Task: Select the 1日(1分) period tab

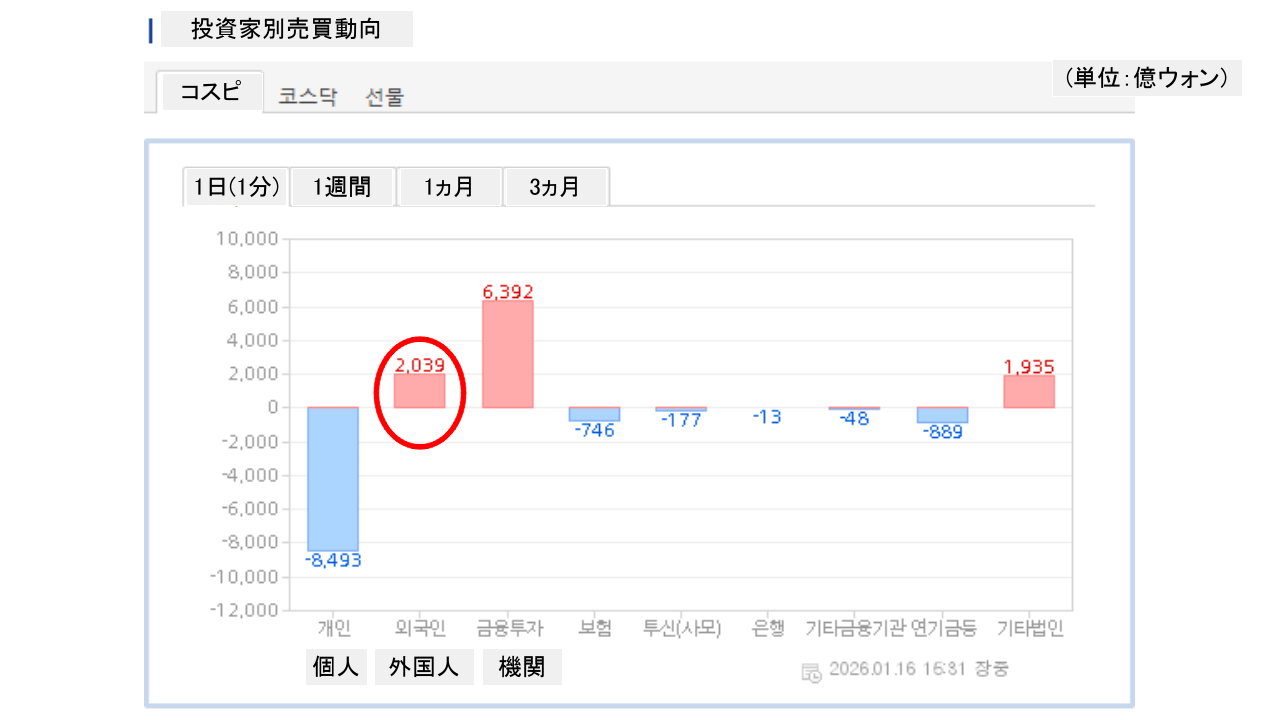Action: [237, 187]
